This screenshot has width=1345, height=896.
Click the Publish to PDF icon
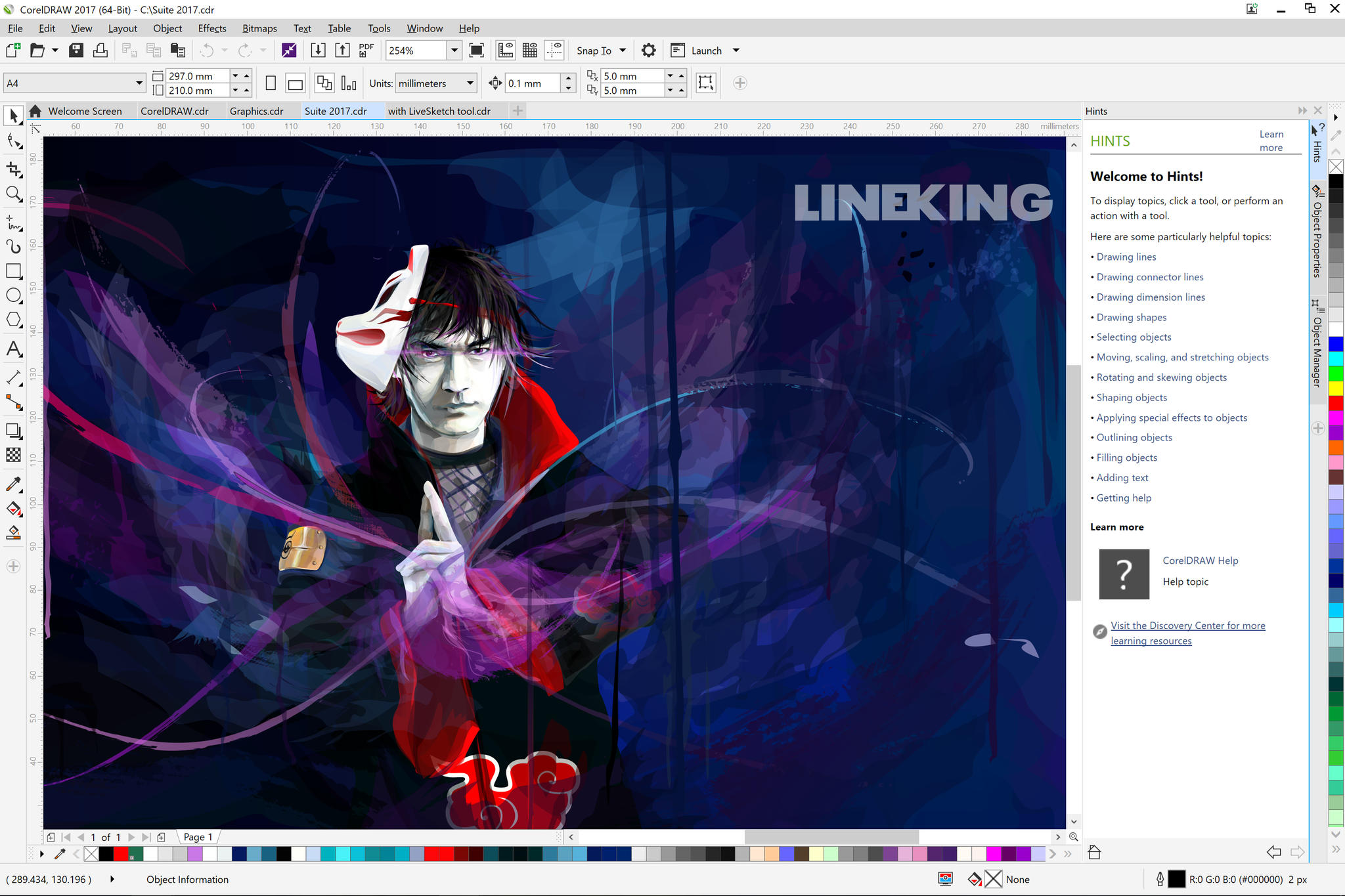[366, 51]
